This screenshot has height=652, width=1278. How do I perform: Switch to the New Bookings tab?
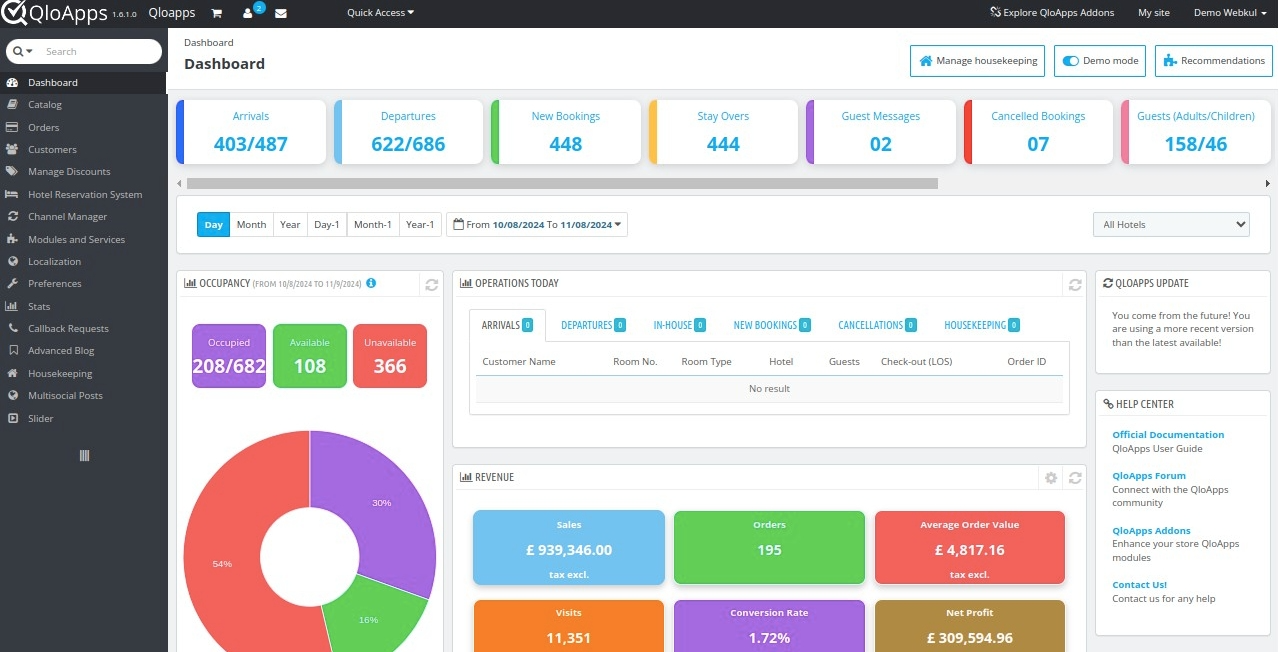772,325
